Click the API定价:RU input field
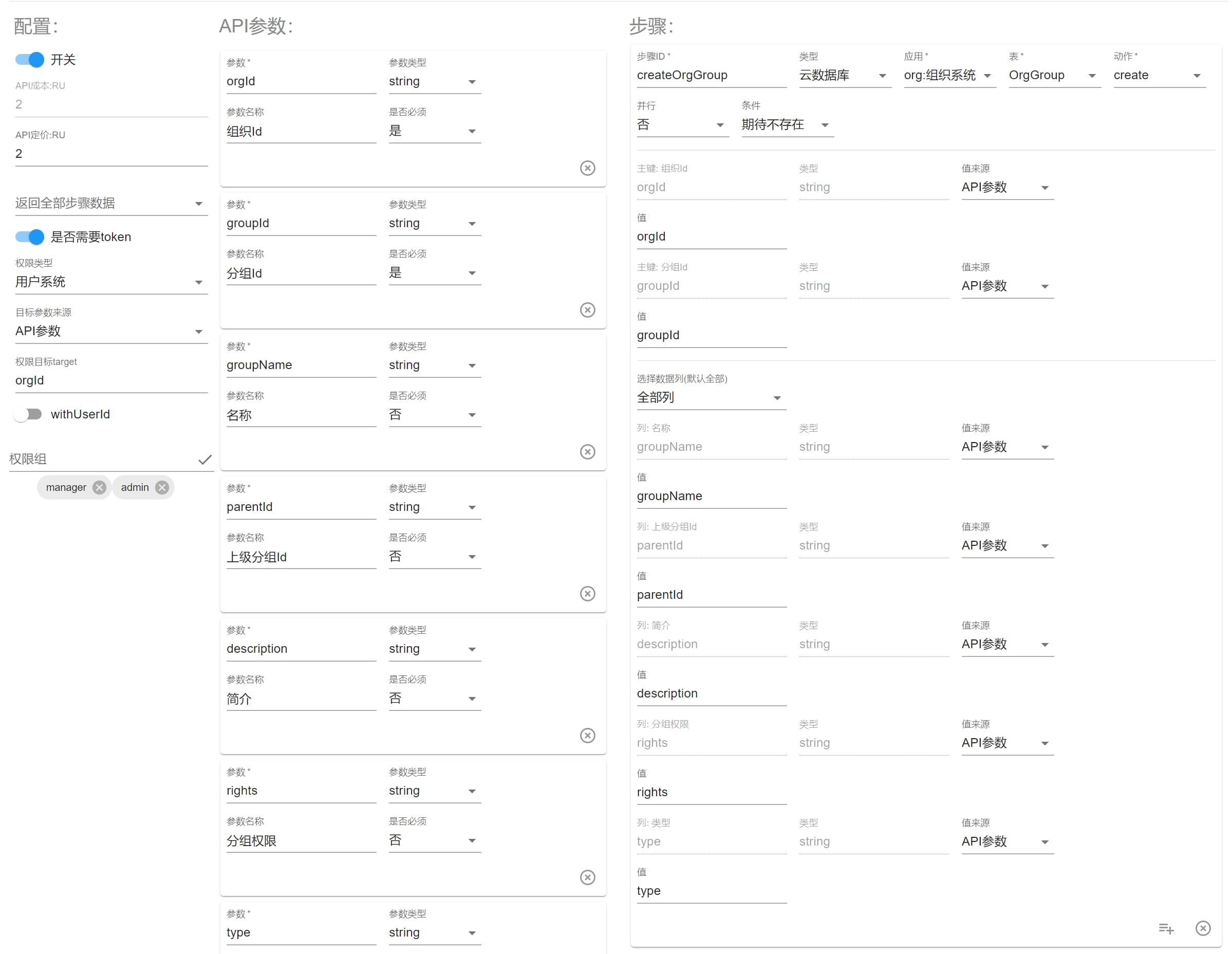 tap(110, 154)
